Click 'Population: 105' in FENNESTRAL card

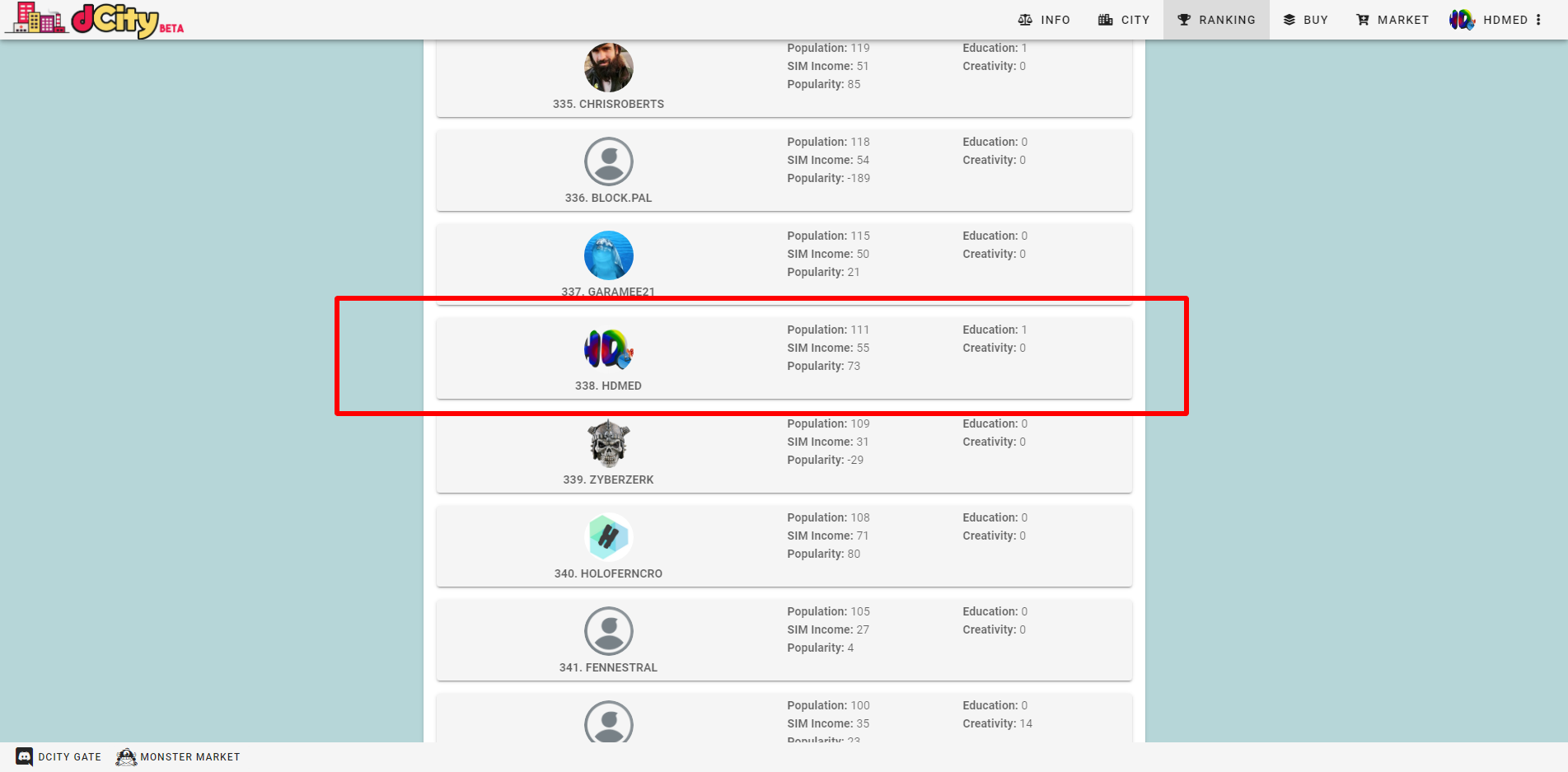(x=828, y=611)
